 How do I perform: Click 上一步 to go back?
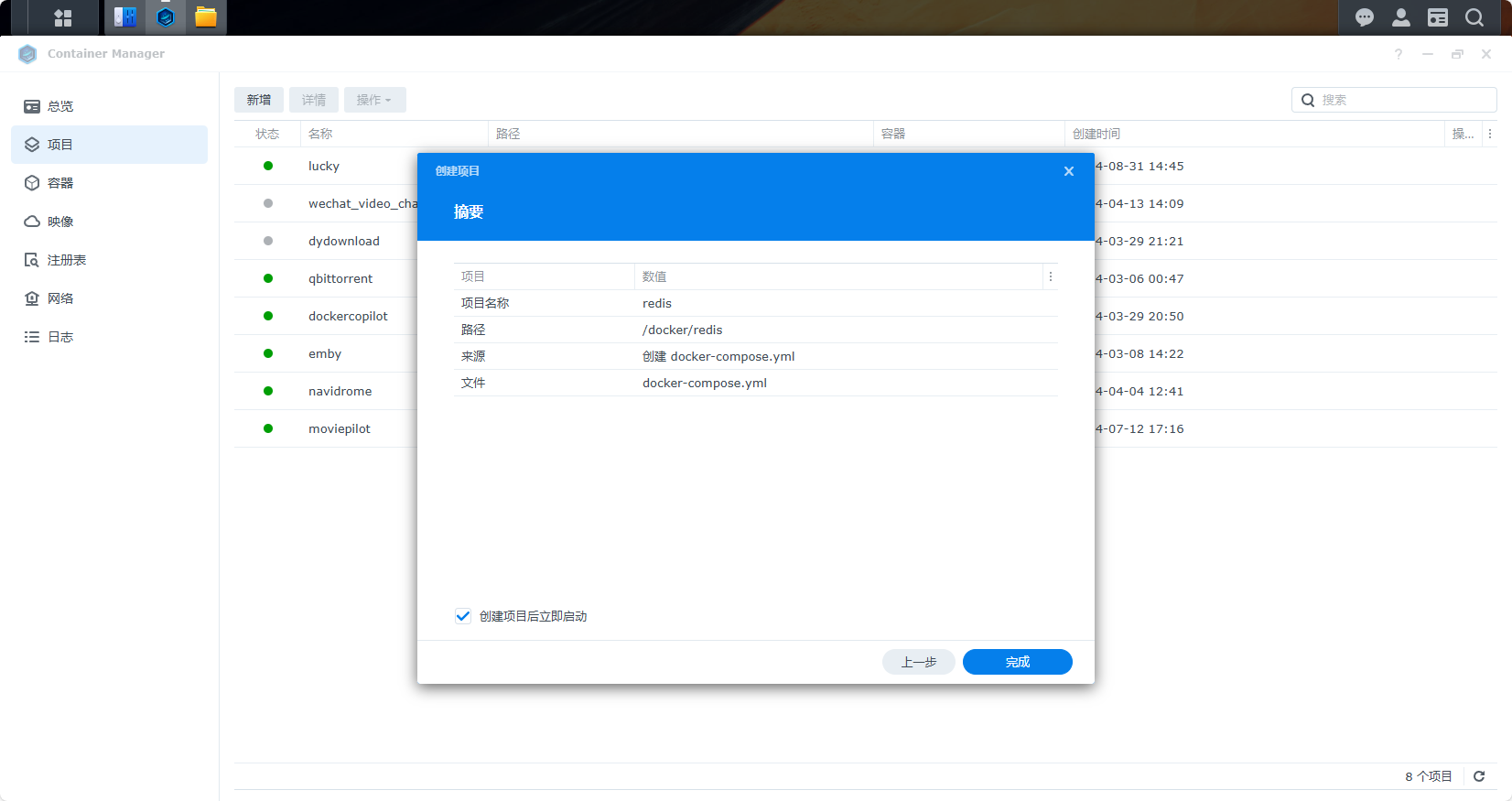pyautogui.click(x=918, y=662)
